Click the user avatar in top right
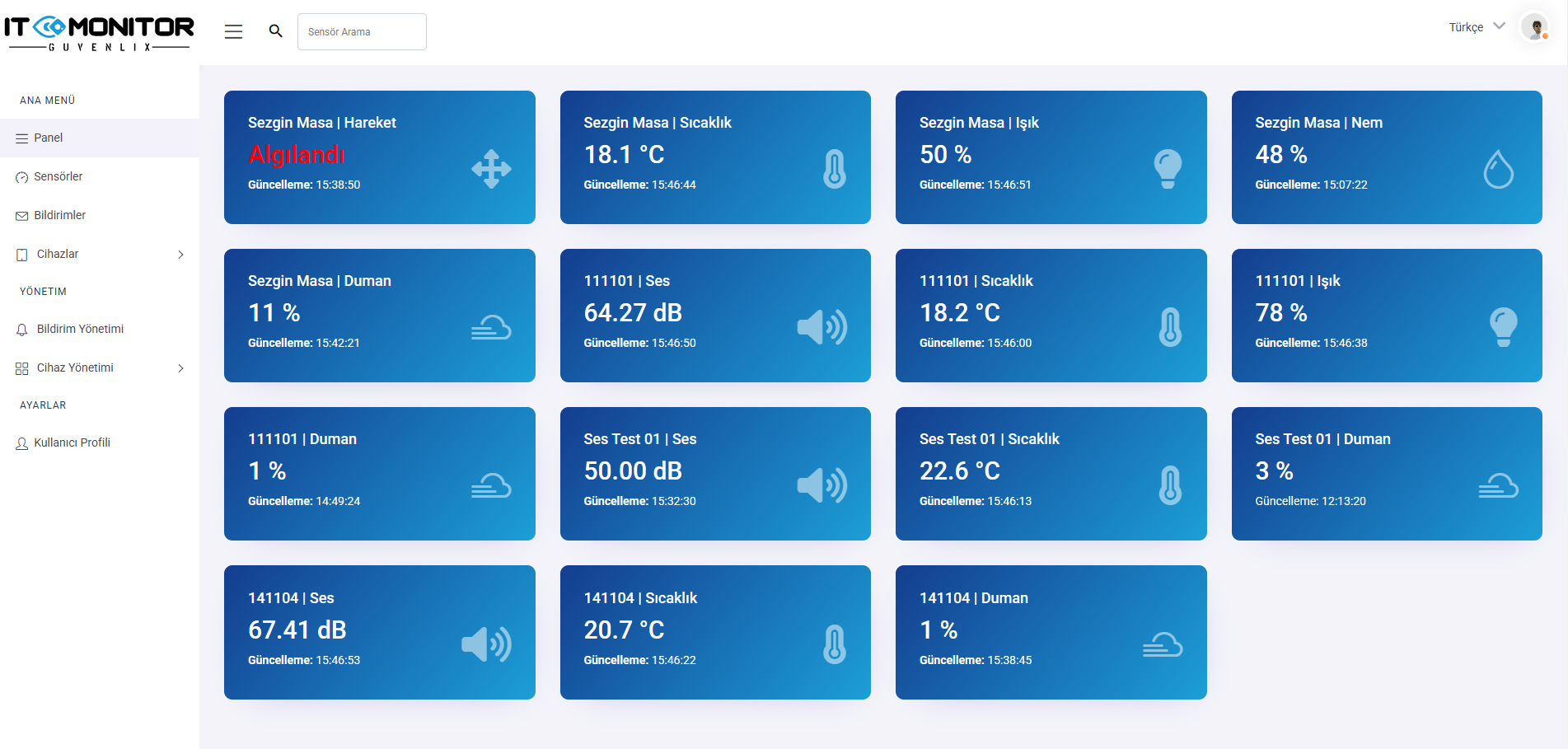This screenshot has width=1568, height=749. click(x=1534, y=28)
